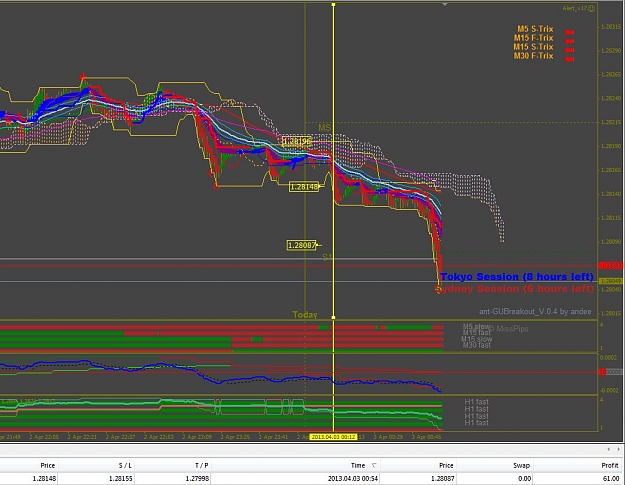Click the Price column header beside Swap
The width and height of the screenshot is (625, 485).
(446, 465)
